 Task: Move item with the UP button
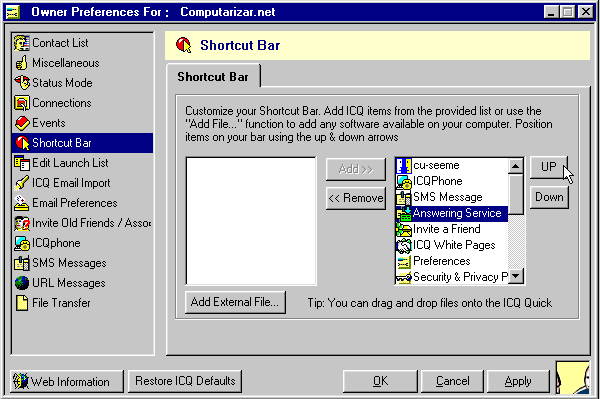[x=549, y=167]
